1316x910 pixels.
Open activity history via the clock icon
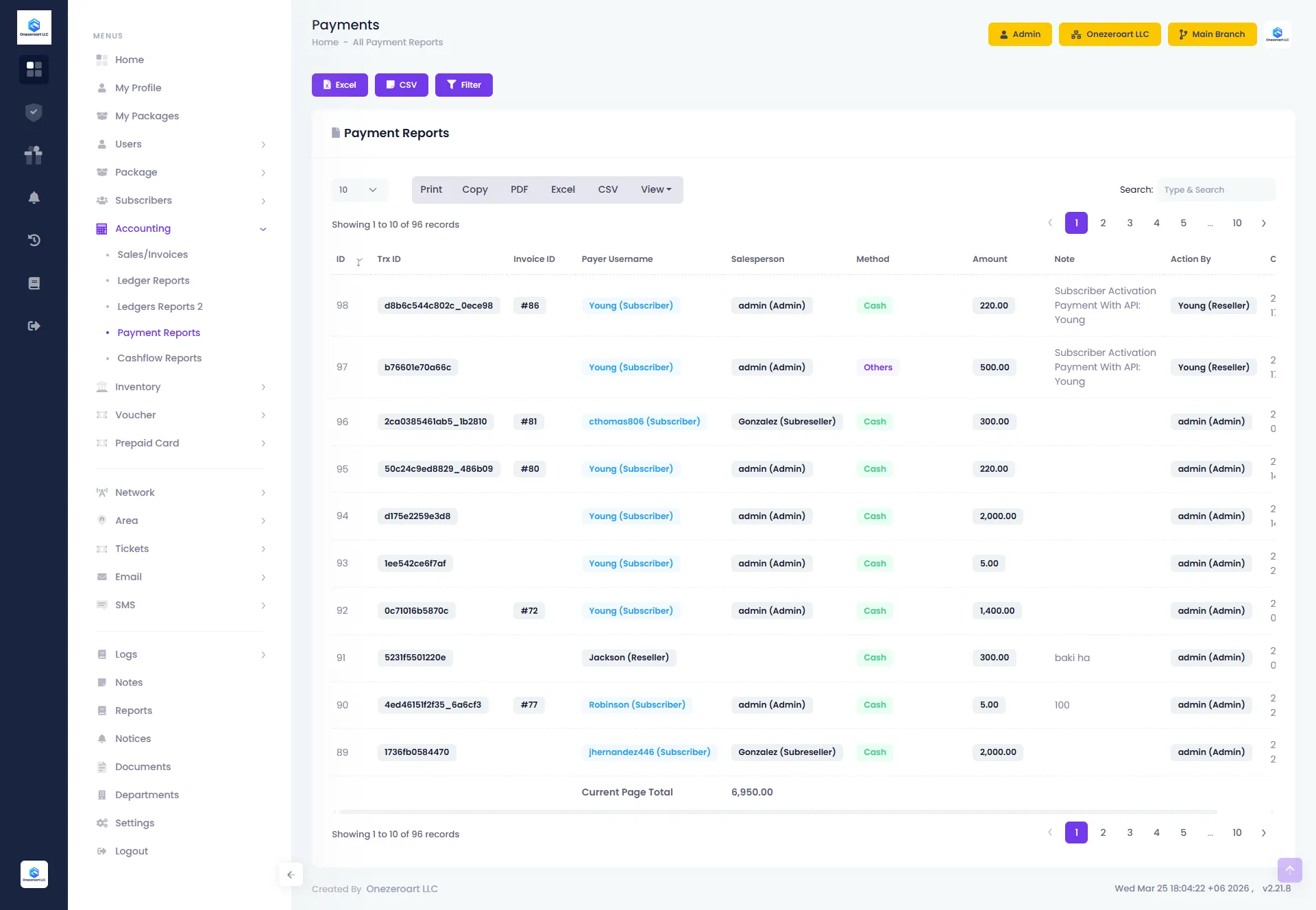(x=34, y=240)
